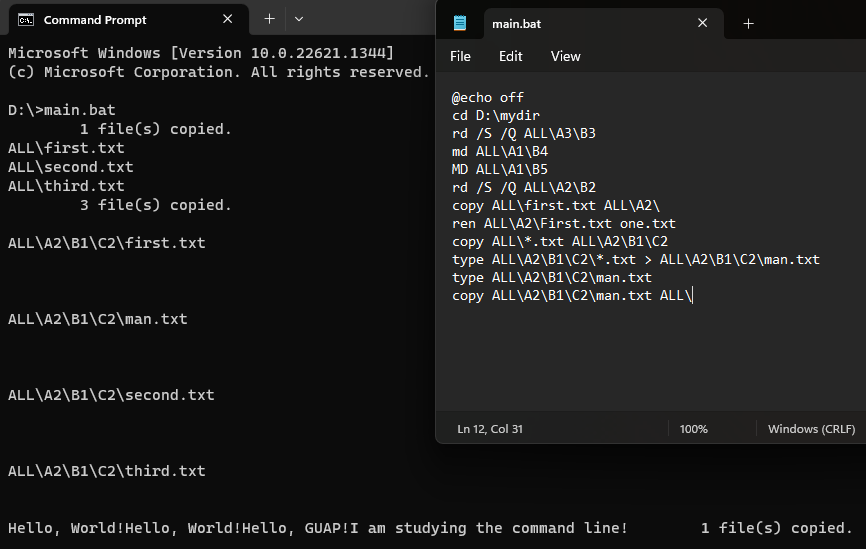This screenshot has height=549, width=866.
Task: Place cursor at the @echo off line
Action: (488, 98)
